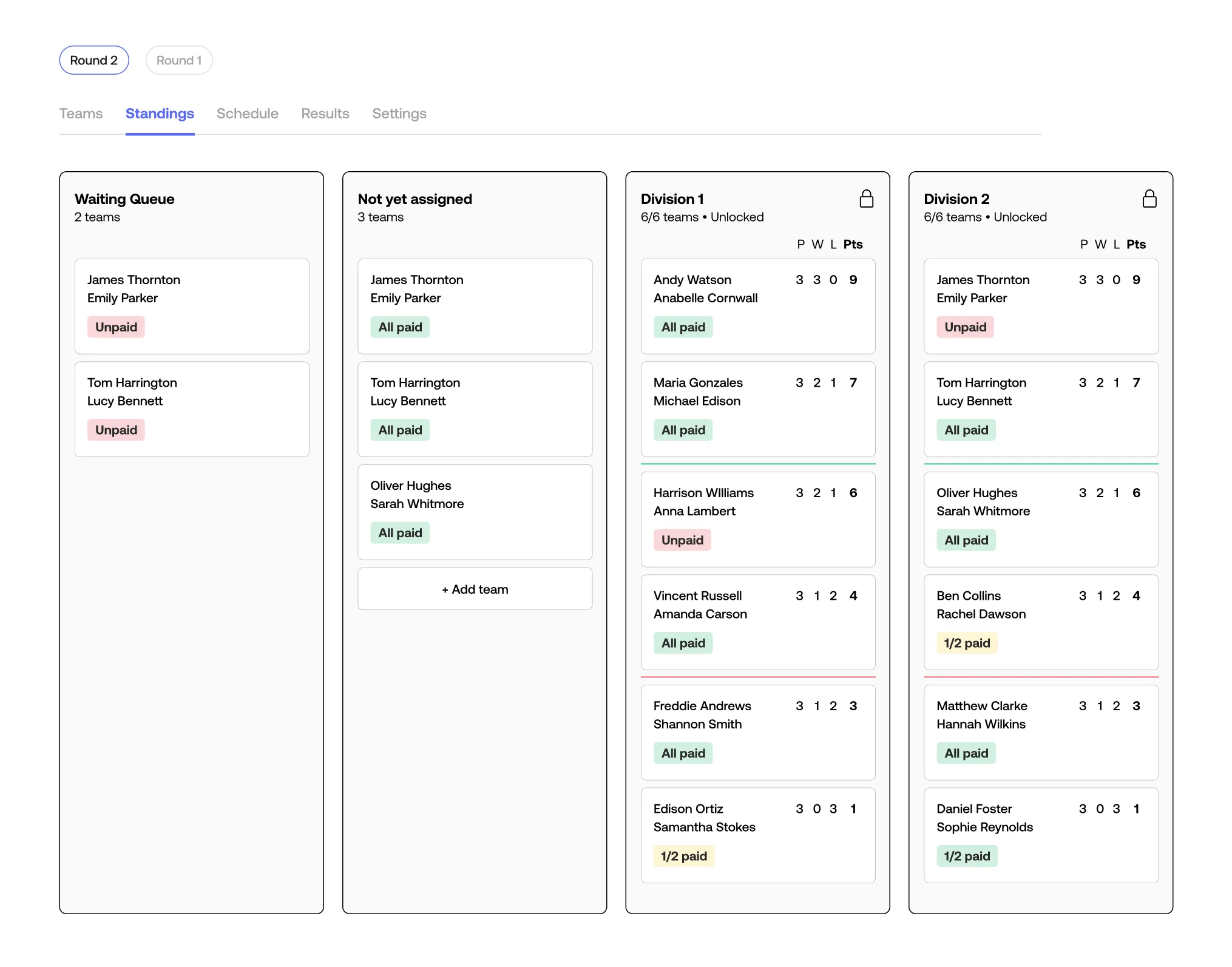Toggle the Division 1 lock icon
This screenshot has width=1232, height=967.
[x=866, y=199]
